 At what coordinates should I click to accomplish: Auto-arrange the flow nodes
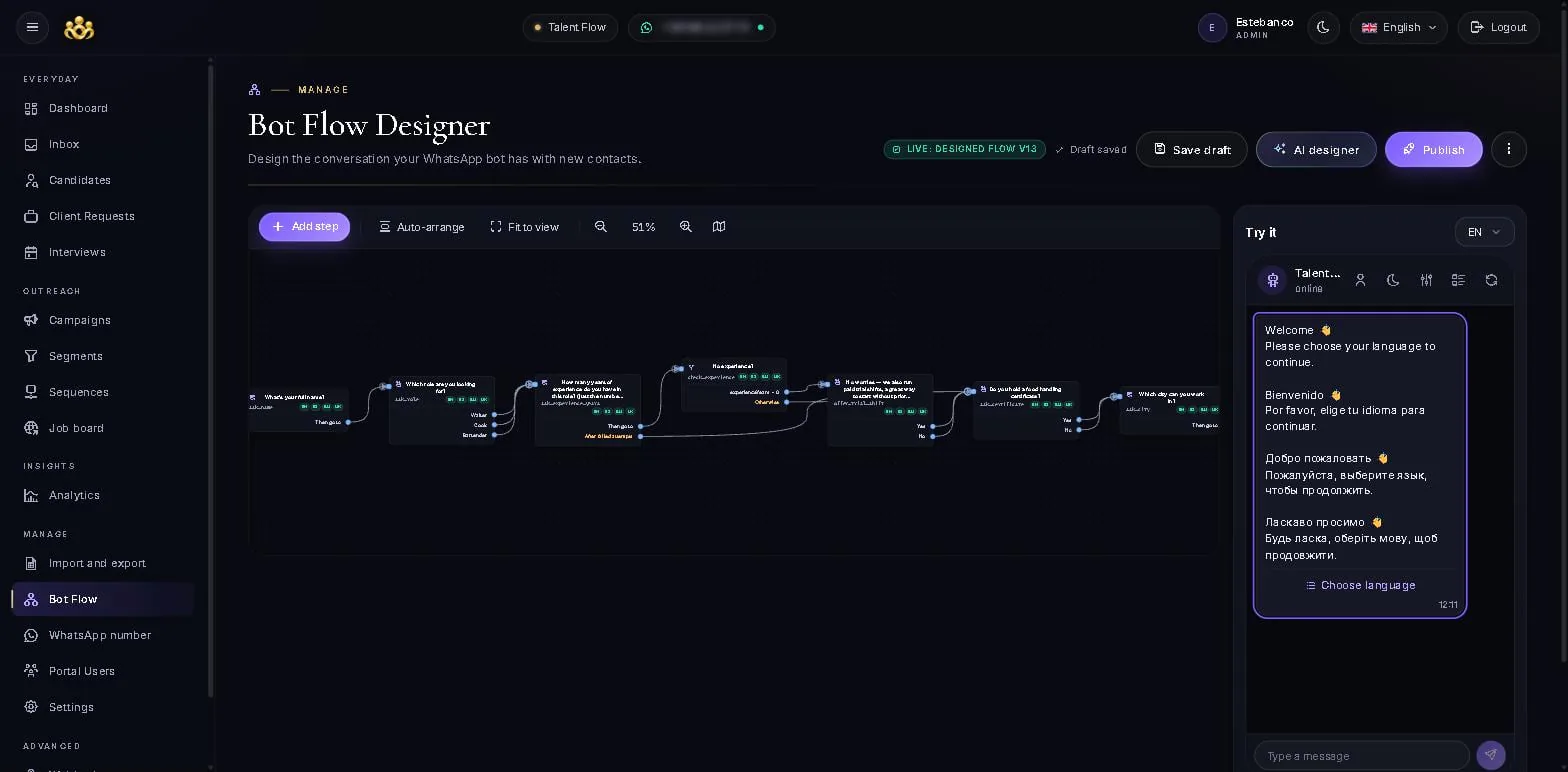(421, 227)
